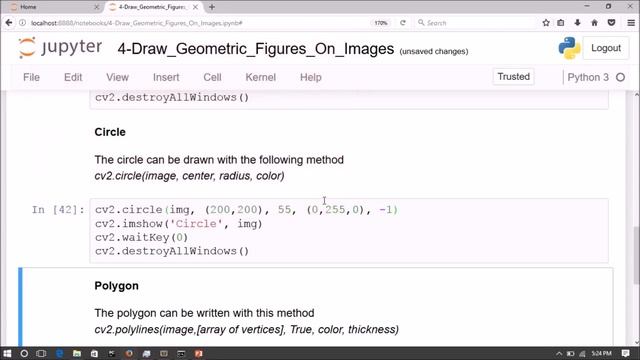The width and height of the screenshot is (640, 360).
Task: Open the Cell menu
Action: click(x=212, y=77)
